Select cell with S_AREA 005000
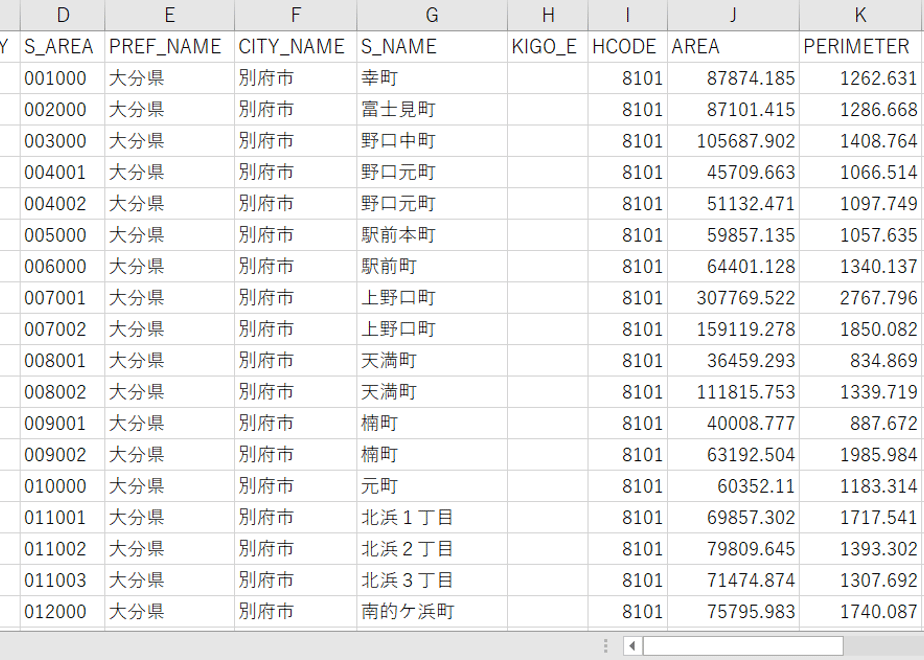The image size is (924, 660). click(62, 235)
